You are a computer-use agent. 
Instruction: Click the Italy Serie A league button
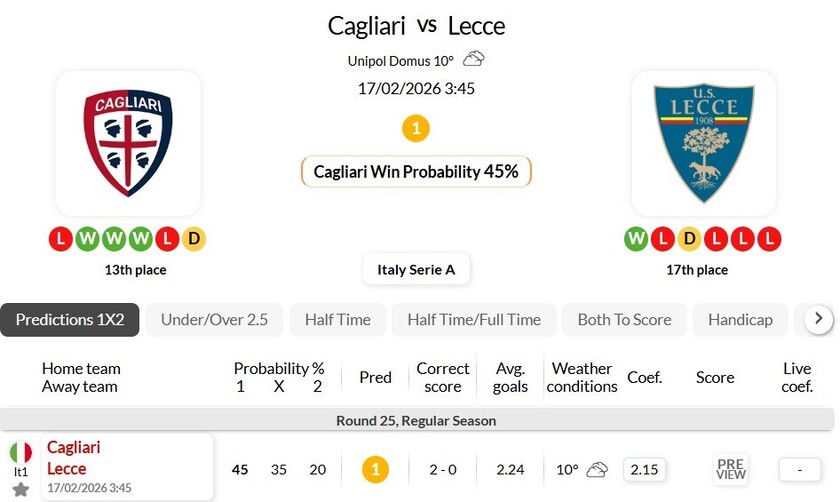pos(416,269)
